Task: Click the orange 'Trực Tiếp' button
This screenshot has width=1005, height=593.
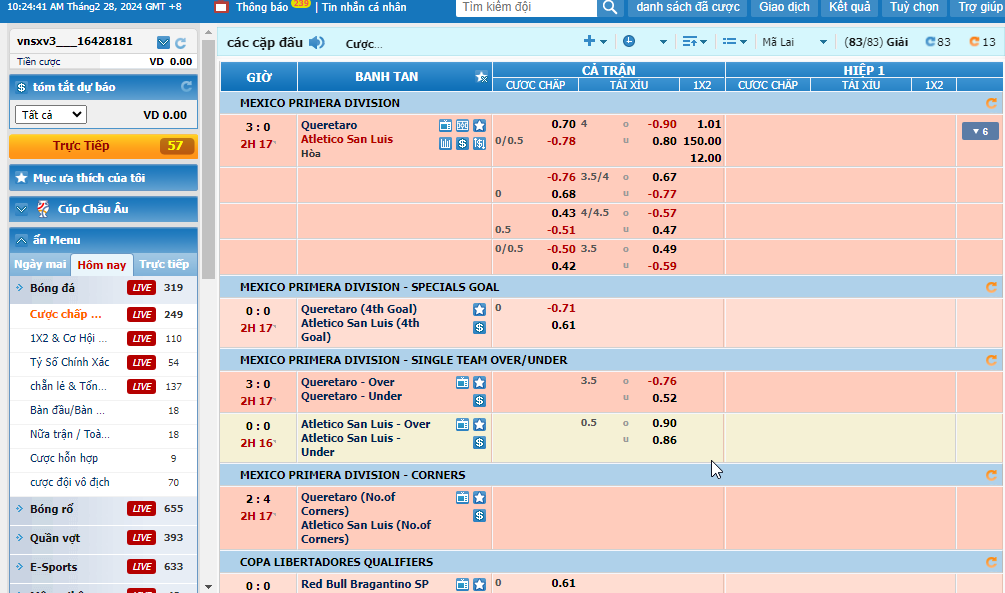Action: [103, 146]
